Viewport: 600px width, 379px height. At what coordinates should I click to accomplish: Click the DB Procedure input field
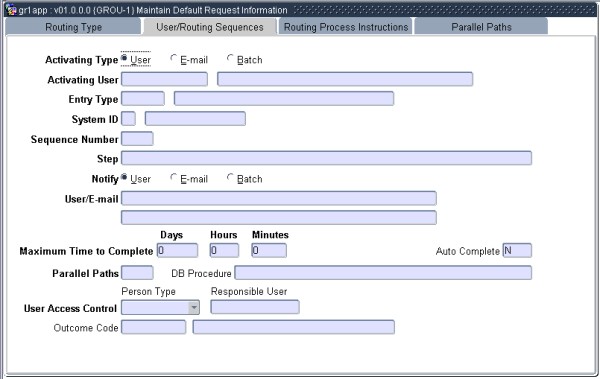click(x=383, y=273)
